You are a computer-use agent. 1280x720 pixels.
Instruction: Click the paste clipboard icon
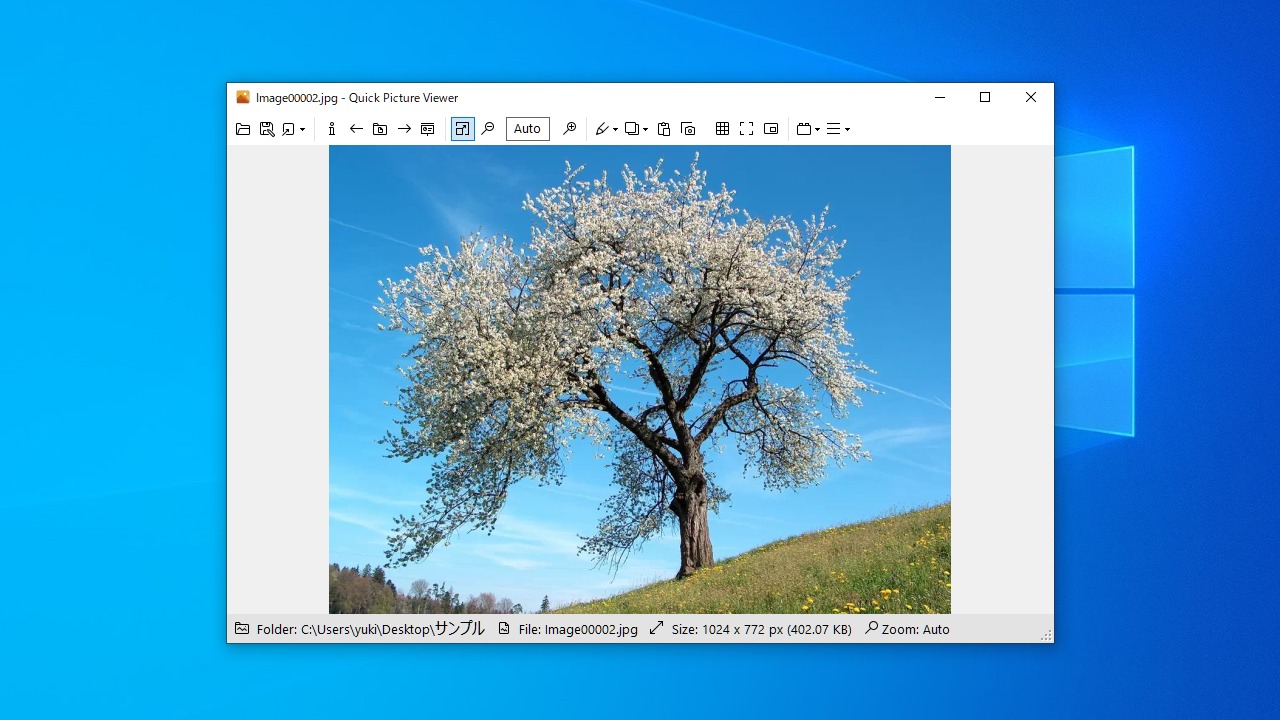(x=664, y=129)
